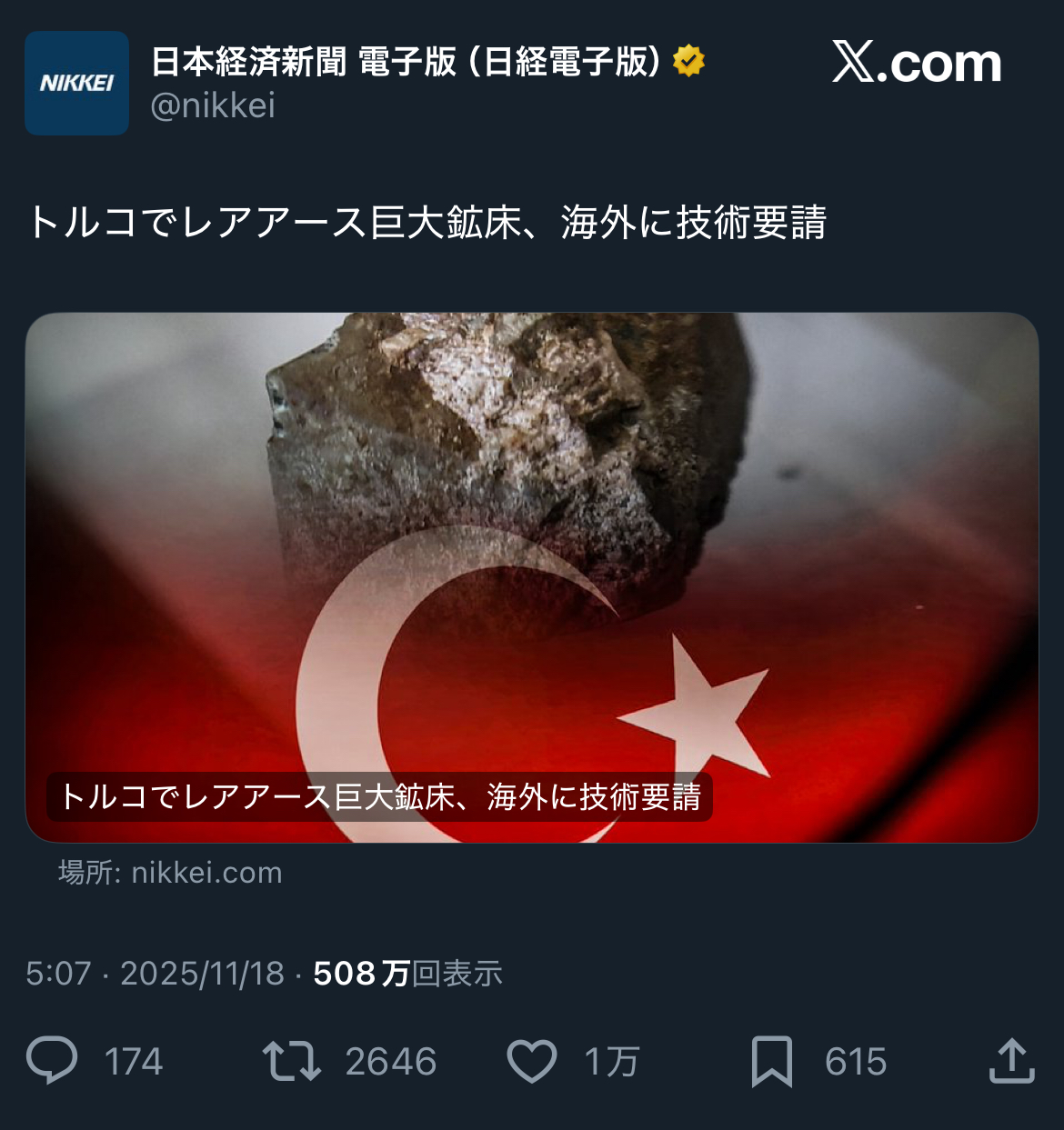Click the gold verified badge
The height and width of the screenshot is (1130, 1064).
pyautogui.click(x=688, y=61)
